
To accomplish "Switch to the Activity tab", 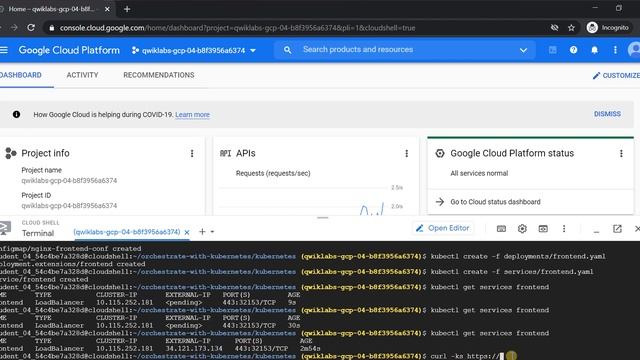I will (82, 75).
